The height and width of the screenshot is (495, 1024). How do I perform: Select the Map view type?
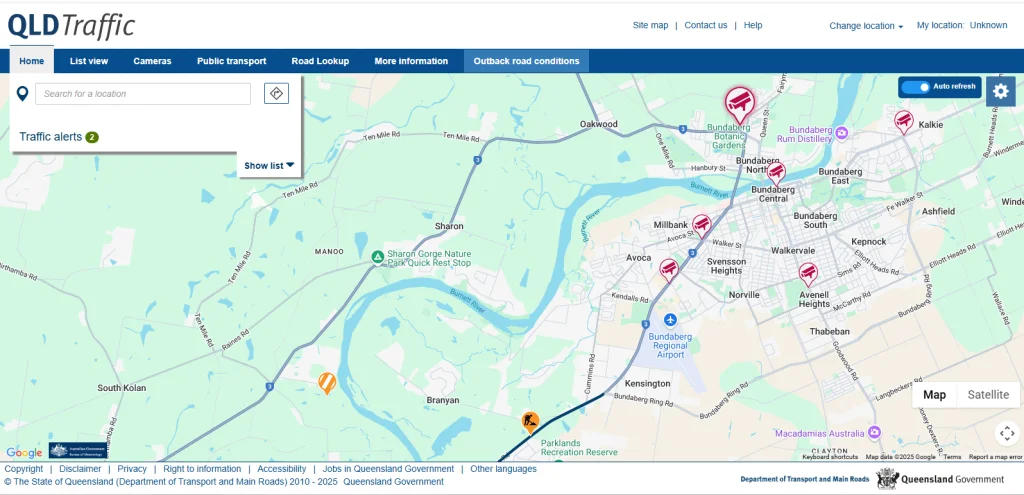tap(934, 395)
